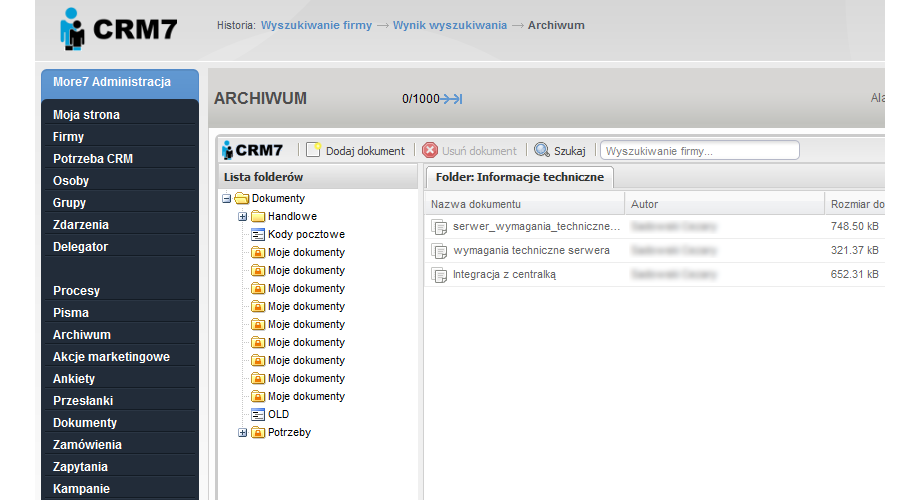
Task: Follow the Wynik wyszukiwania breadcrumb link
Action: (450, 25)
